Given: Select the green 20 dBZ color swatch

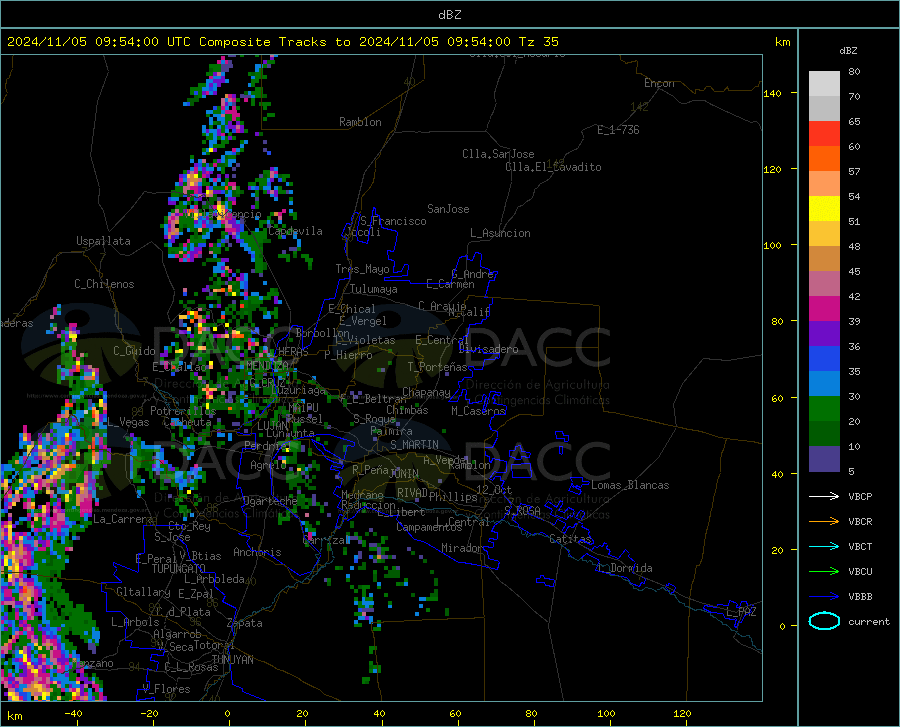Looking at the screenshot, I should tap(824, 409).
